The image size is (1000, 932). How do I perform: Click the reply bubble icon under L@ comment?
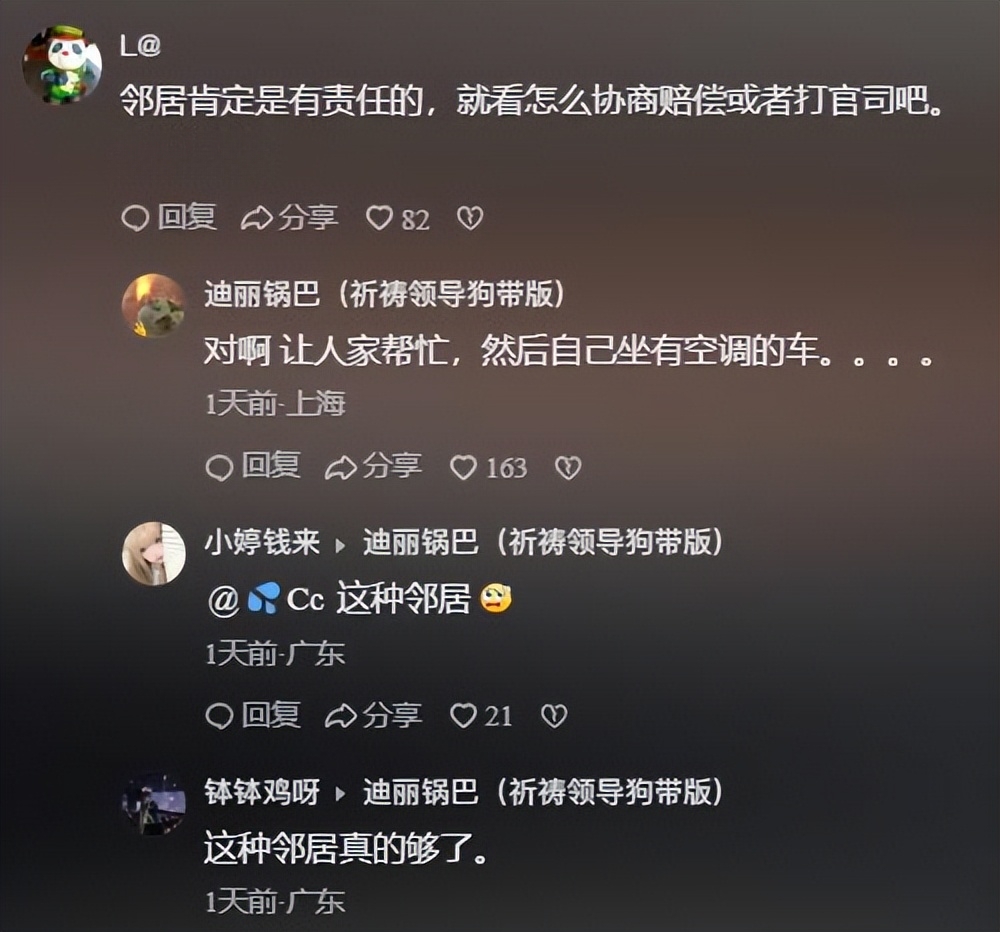135,218
